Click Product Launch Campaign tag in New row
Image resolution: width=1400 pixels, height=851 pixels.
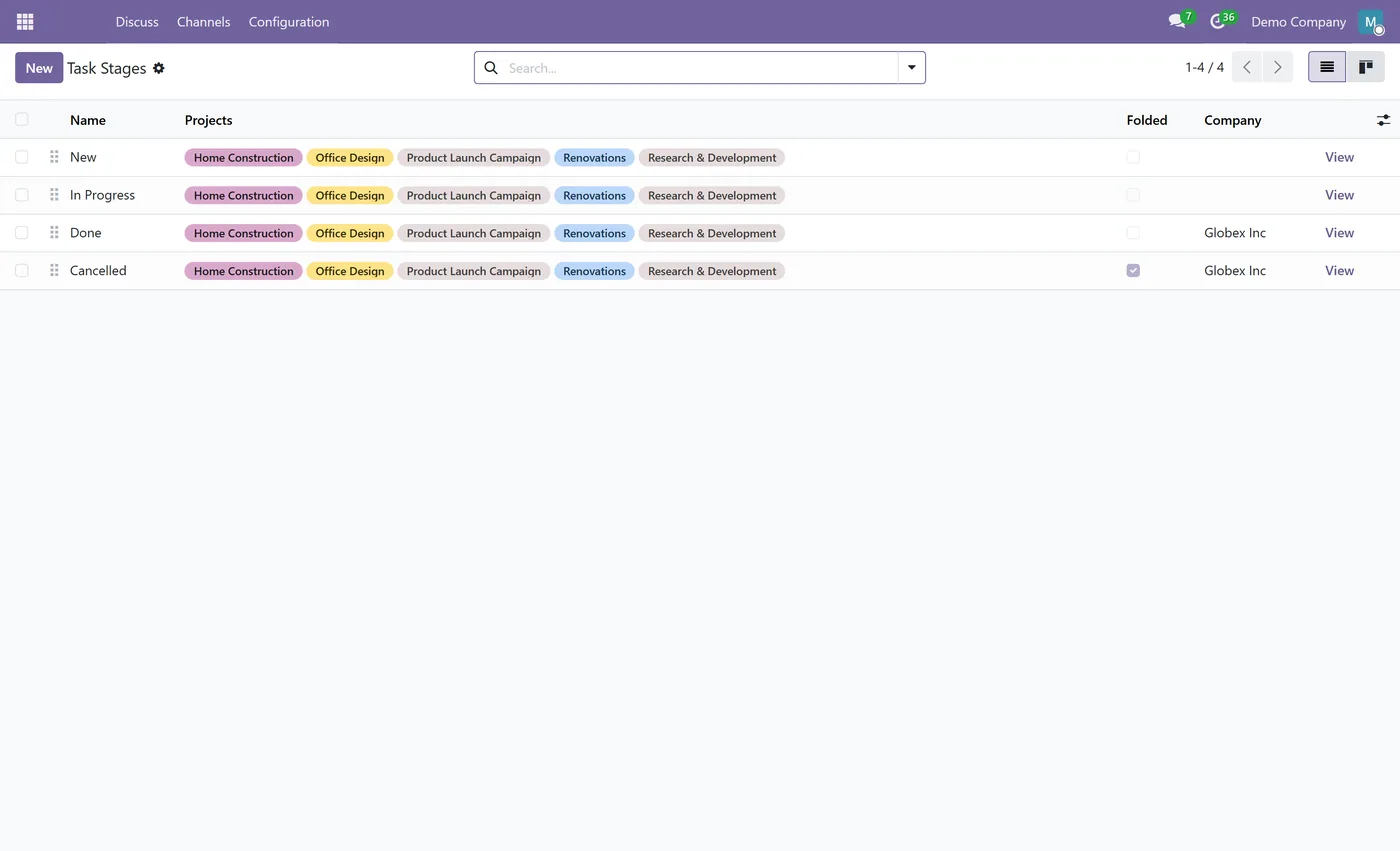pos(473,157)
